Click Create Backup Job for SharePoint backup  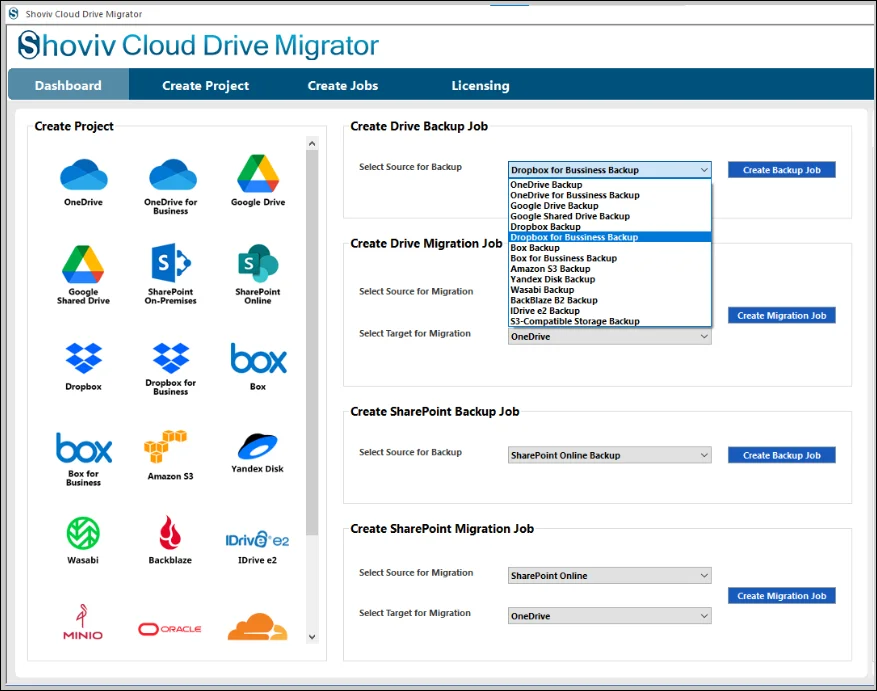tap(781, 455)
